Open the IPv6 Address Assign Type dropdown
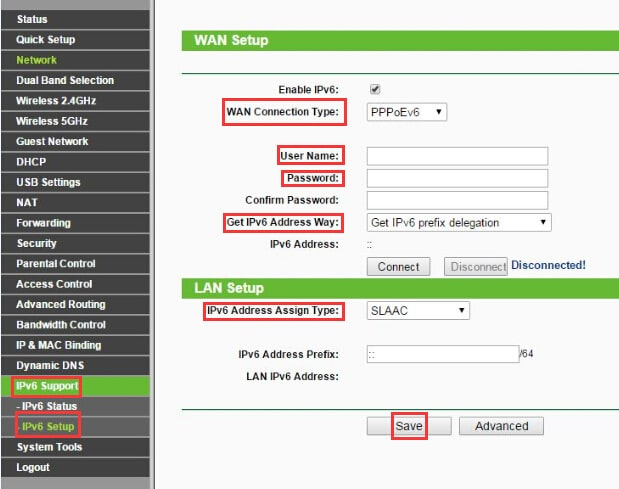Screen dimensions: 619x489 [417, 311]
